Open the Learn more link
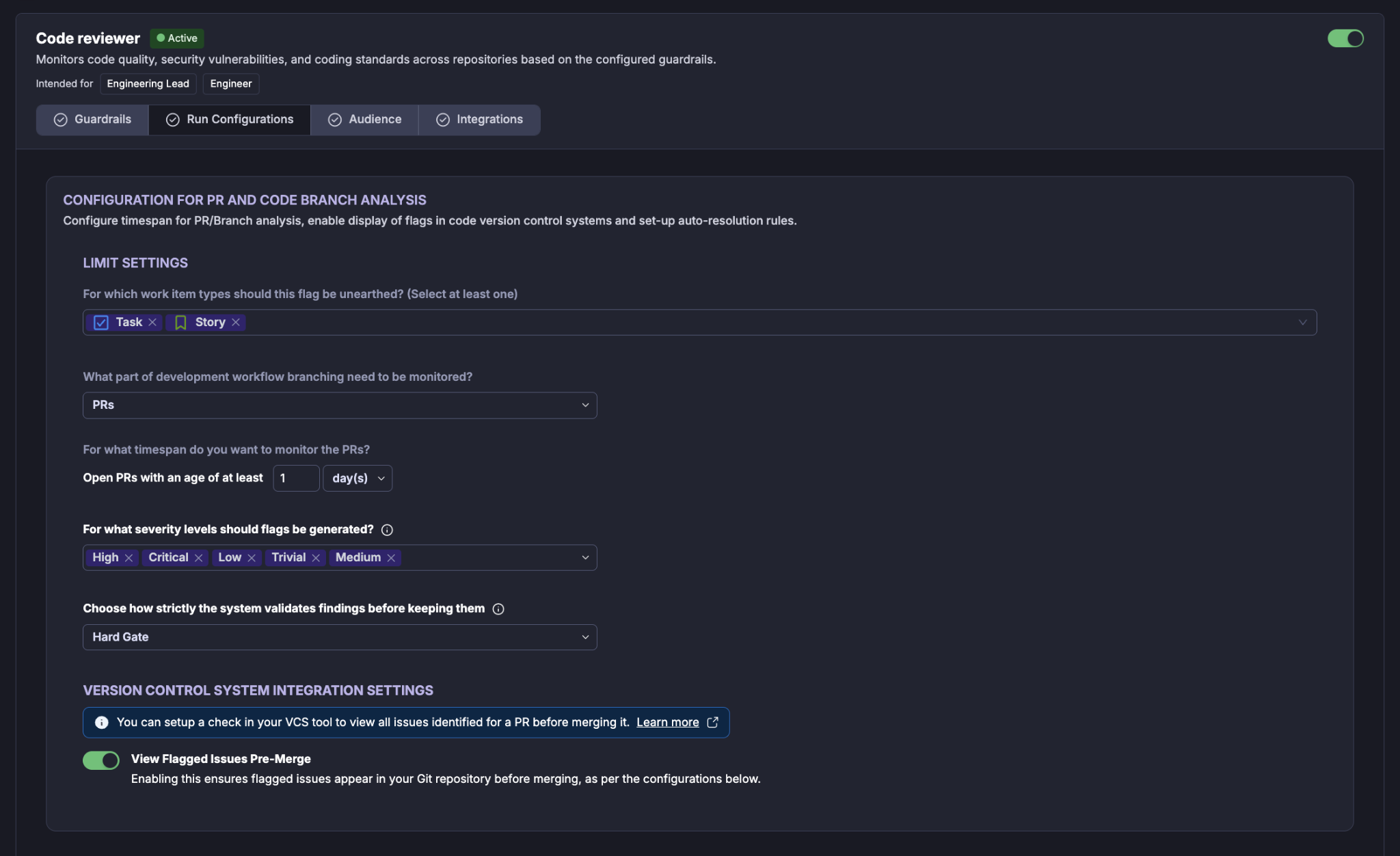Image resolution: width=1400 pixels, height=856 pixels. (x=667, y=722)
